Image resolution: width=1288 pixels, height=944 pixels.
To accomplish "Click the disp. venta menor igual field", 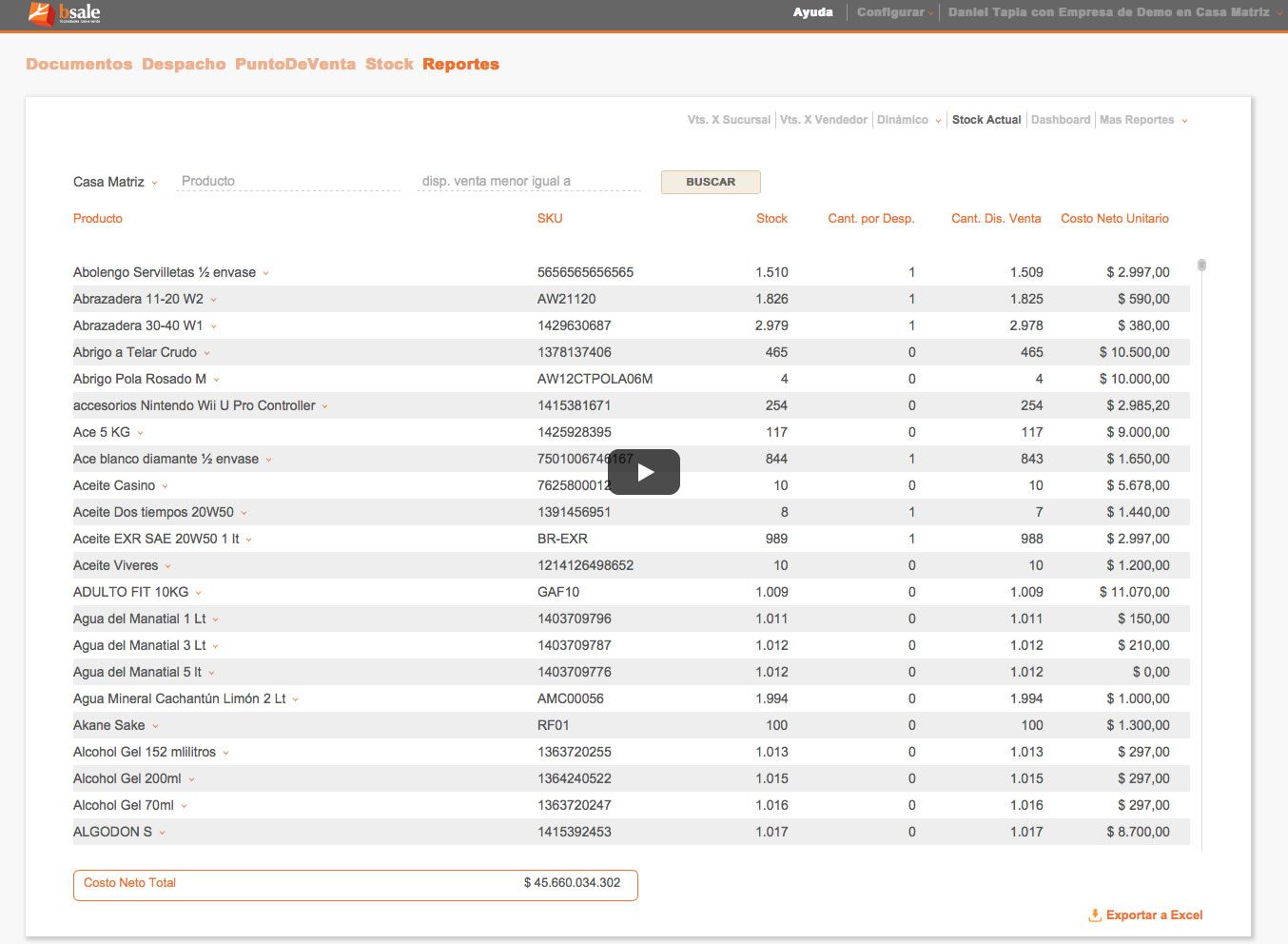I will (529, 181).
